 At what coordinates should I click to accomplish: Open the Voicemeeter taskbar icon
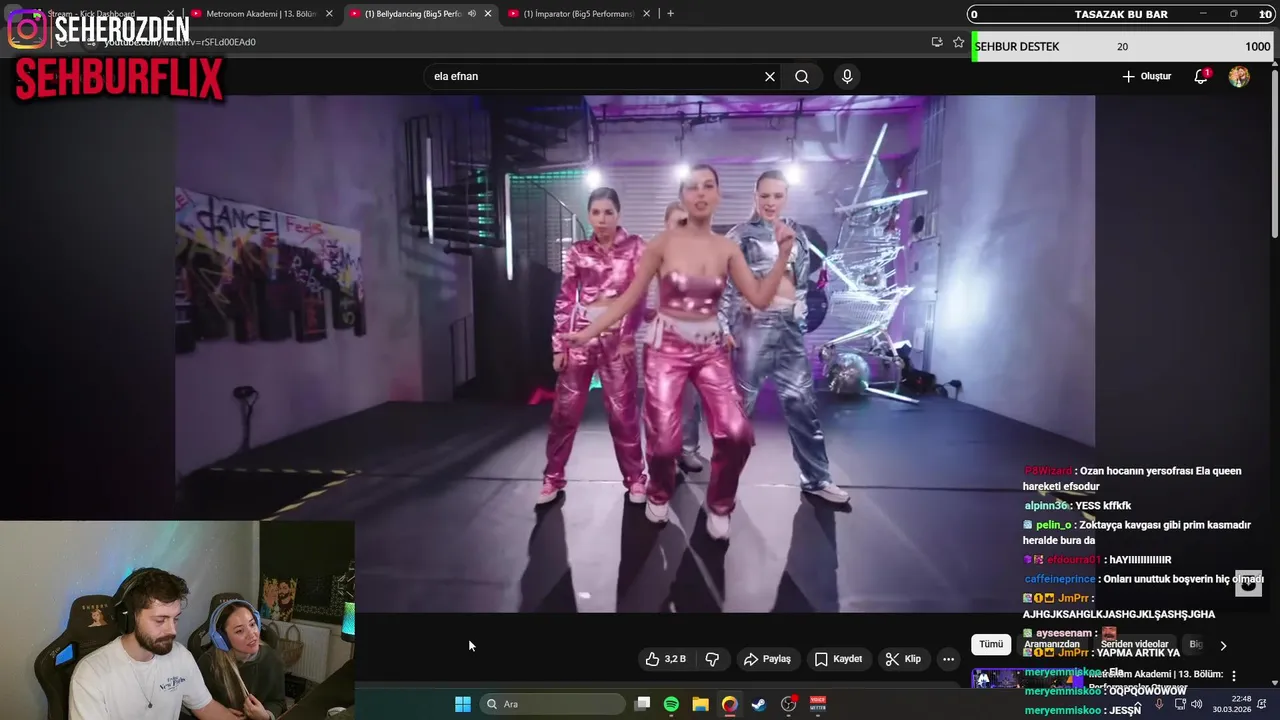(x=818, y=704)
